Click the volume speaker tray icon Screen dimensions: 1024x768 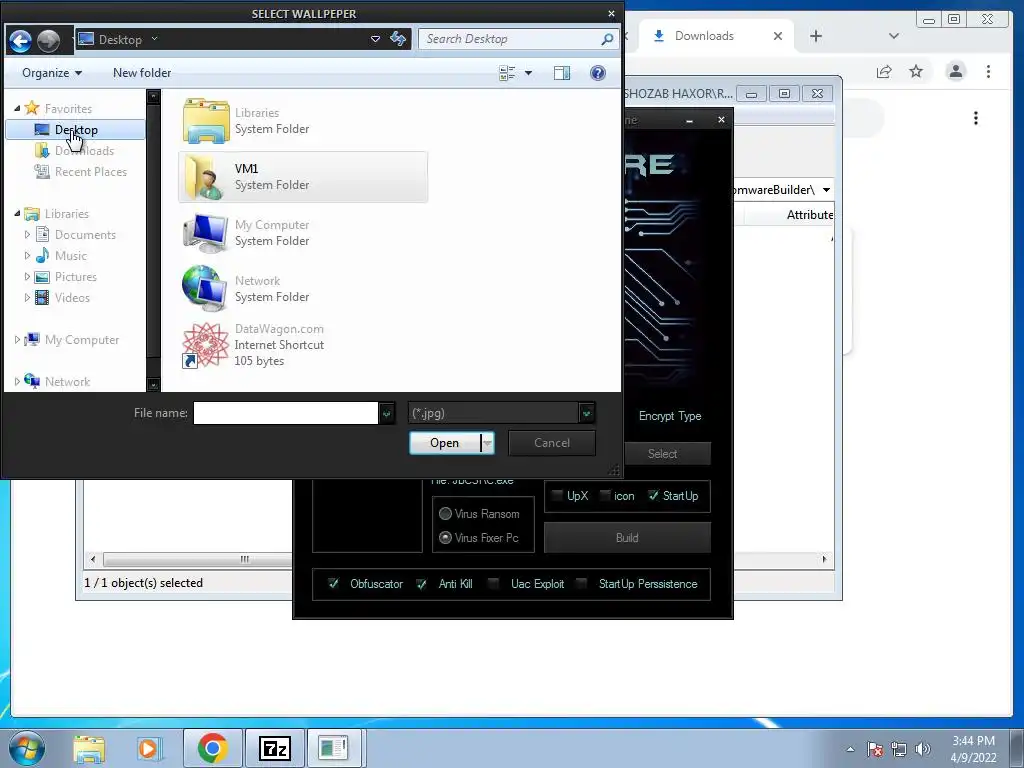point(923,749)
